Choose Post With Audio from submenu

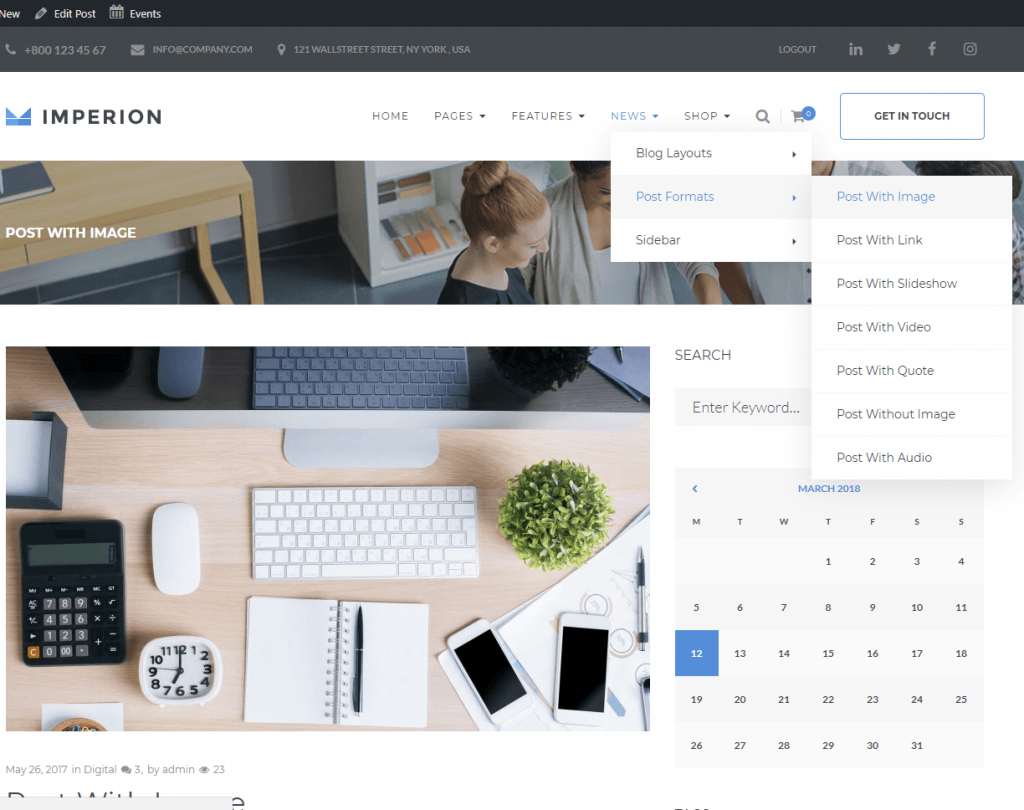[x=884, y=458]
